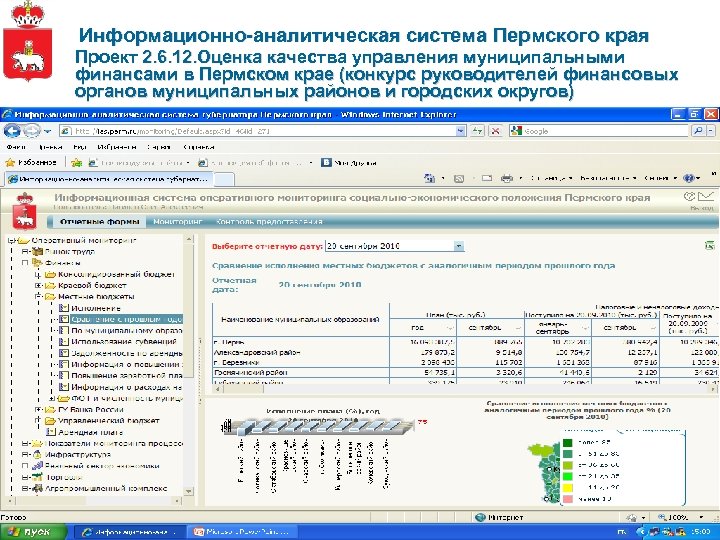720x540 pixels.
Task: Click the tree panel scroll down arrow
Action: pyautogui.click(x=189, y=491)
